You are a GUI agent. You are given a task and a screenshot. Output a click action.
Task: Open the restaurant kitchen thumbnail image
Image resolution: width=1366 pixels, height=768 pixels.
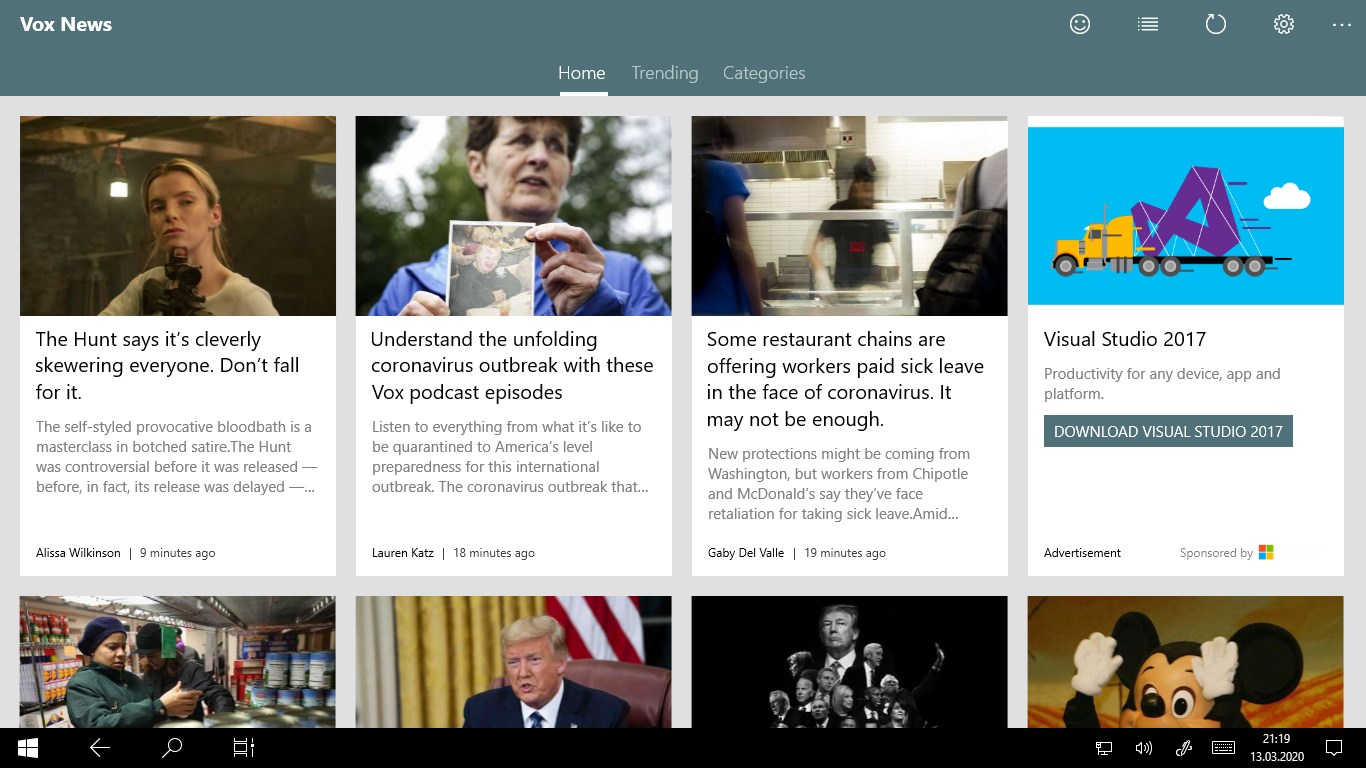coord(850,216)
